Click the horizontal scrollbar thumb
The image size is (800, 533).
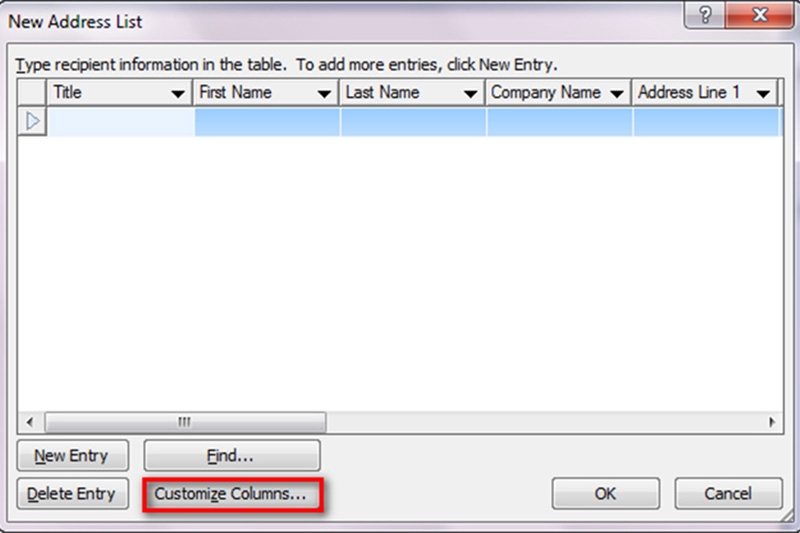185,421
